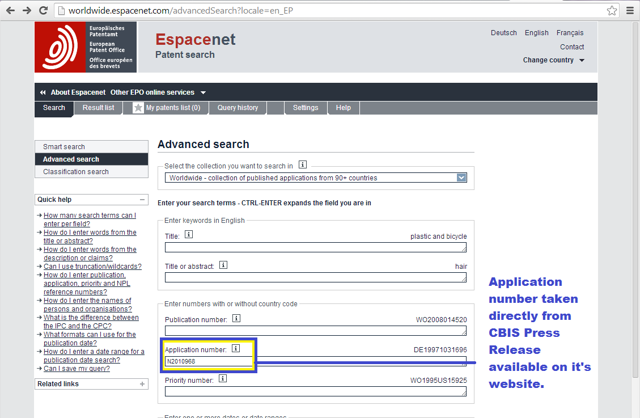Click the browser address bar URL
Image resolution: width=640 pixels, height=418 pixels.
pyautogui.click(x=180, y=11)
